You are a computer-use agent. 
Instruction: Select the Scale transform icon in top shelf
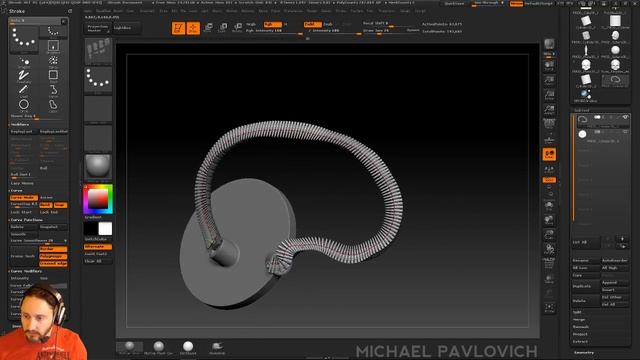coord(223,28)
